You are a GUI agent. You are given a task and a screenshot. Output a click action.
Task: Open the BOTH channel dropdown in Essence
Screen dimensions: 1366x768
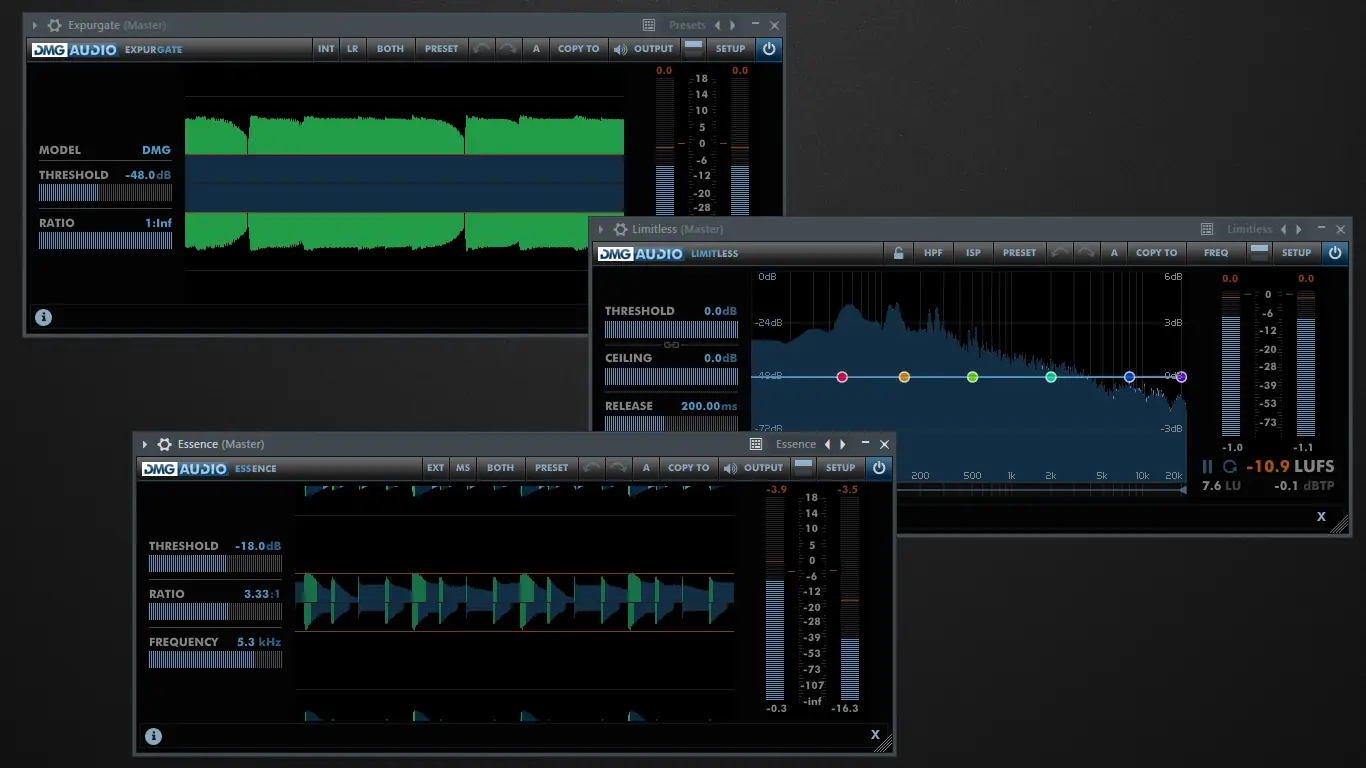(500, 467)
